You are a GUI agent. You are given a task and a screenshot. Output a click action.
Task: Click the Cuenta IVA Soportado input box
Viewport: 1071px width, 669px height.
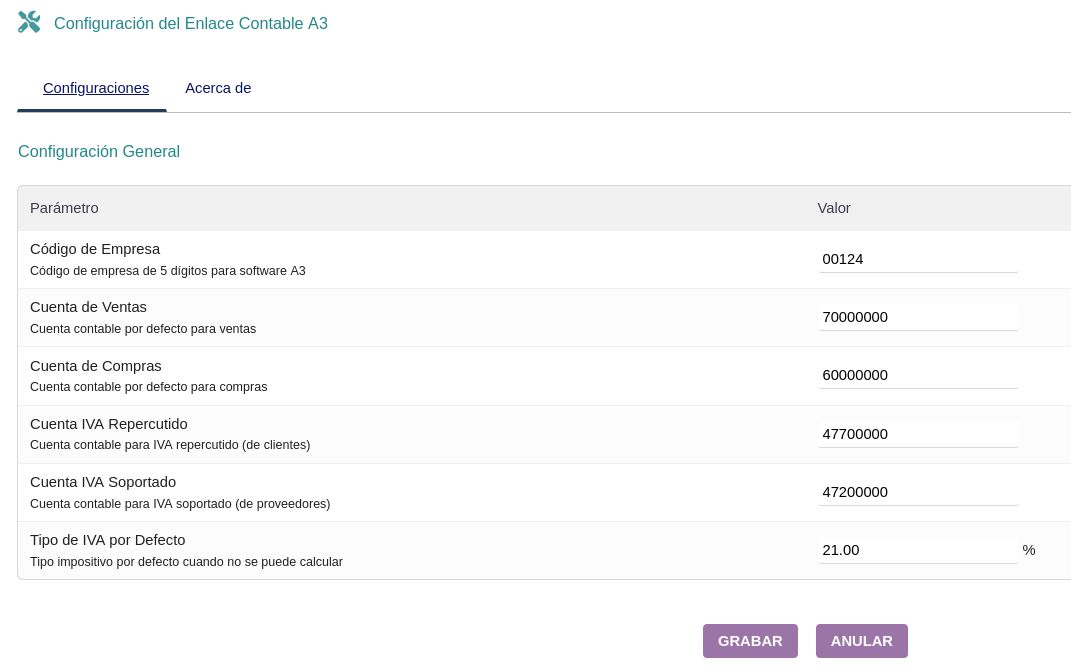[917, 492]
